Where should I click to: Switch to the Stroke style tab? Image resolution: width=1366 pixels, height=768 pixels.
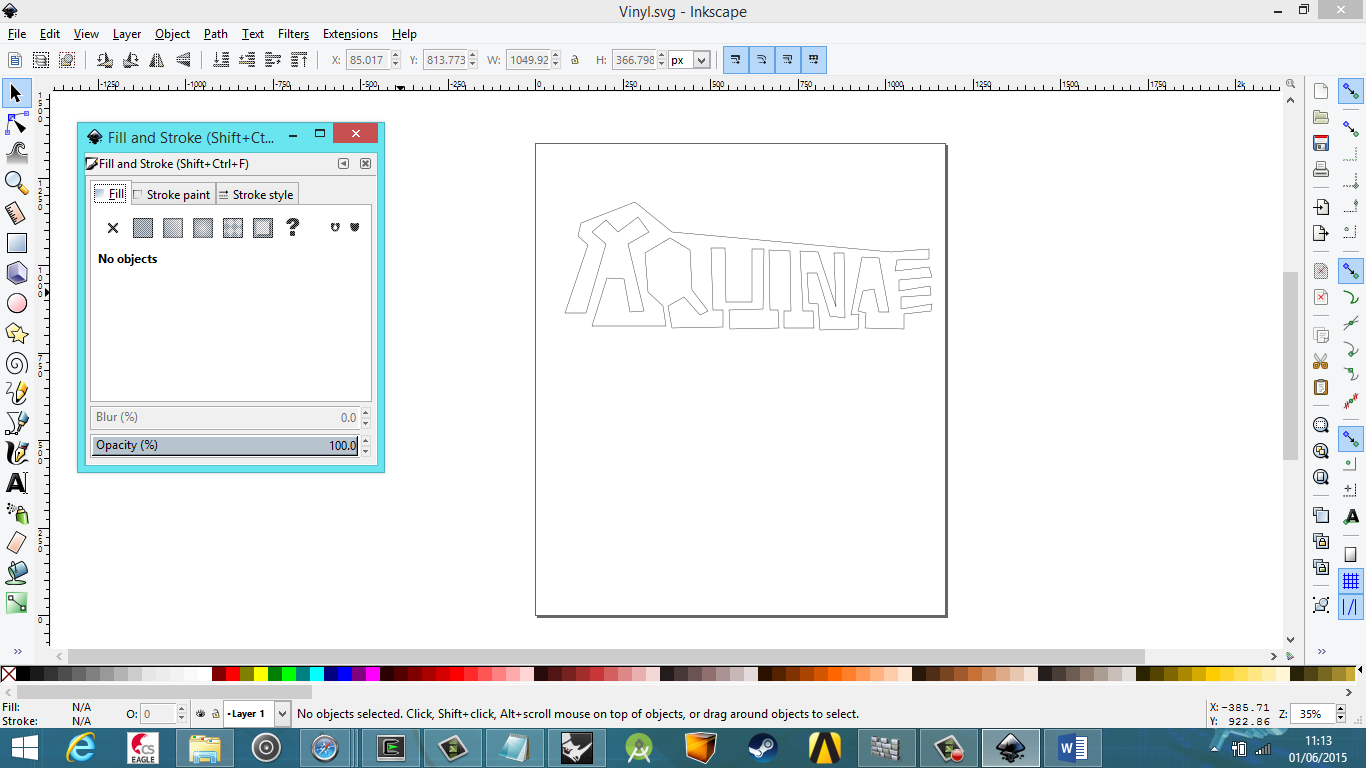click(256, 194)
